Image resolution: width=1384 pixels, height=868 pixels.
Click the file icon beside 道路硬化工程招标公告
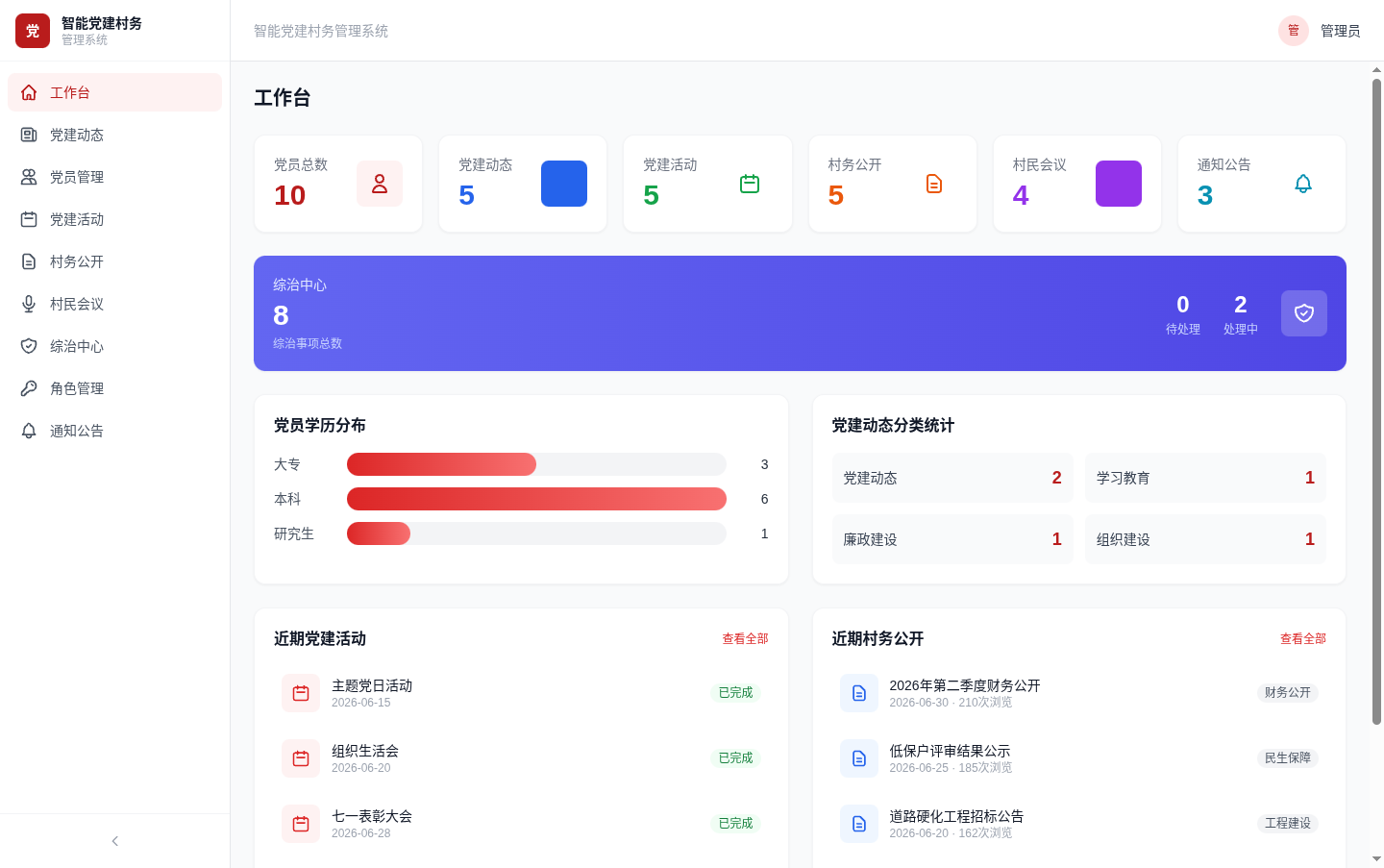tap(859, 824)
